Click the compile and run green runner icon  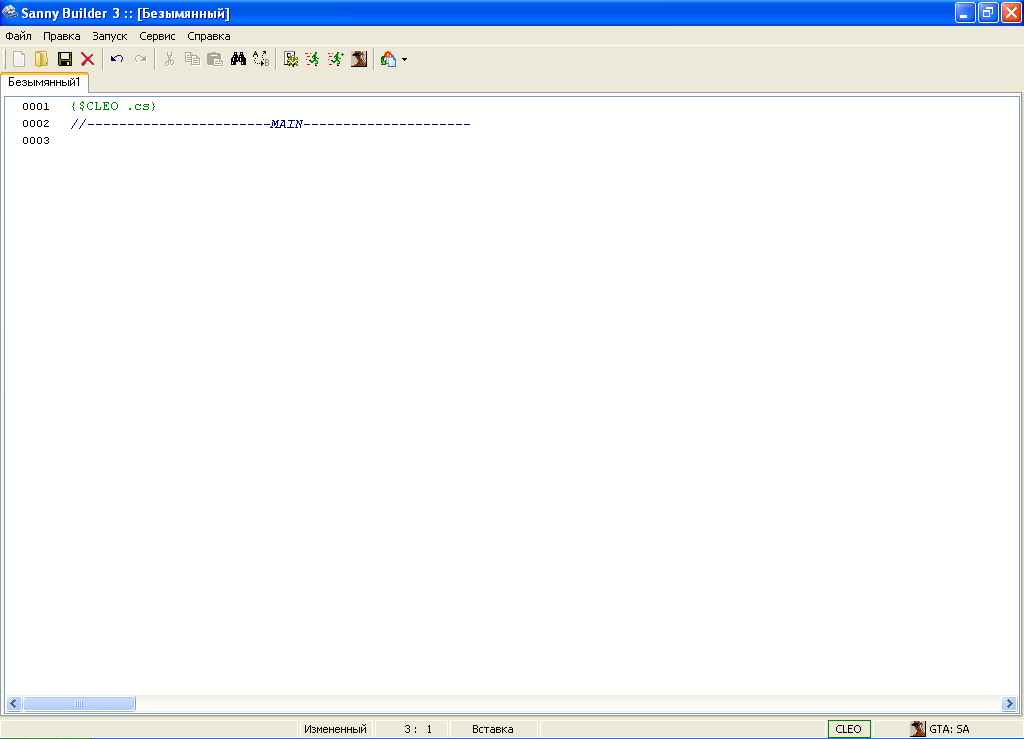pos(313,59)
